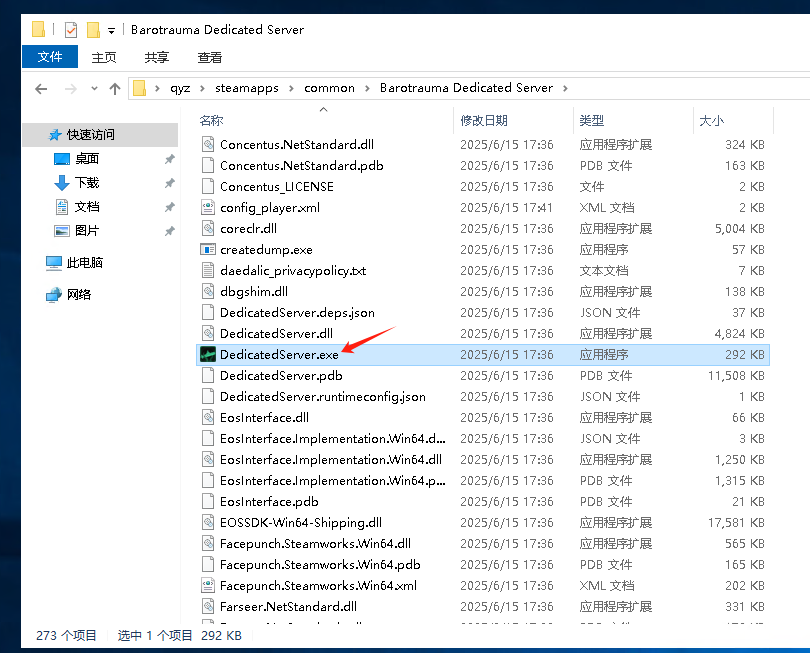Click the Back navigation arrow
This screenshot has width=810, height=653.
[41, 89]
